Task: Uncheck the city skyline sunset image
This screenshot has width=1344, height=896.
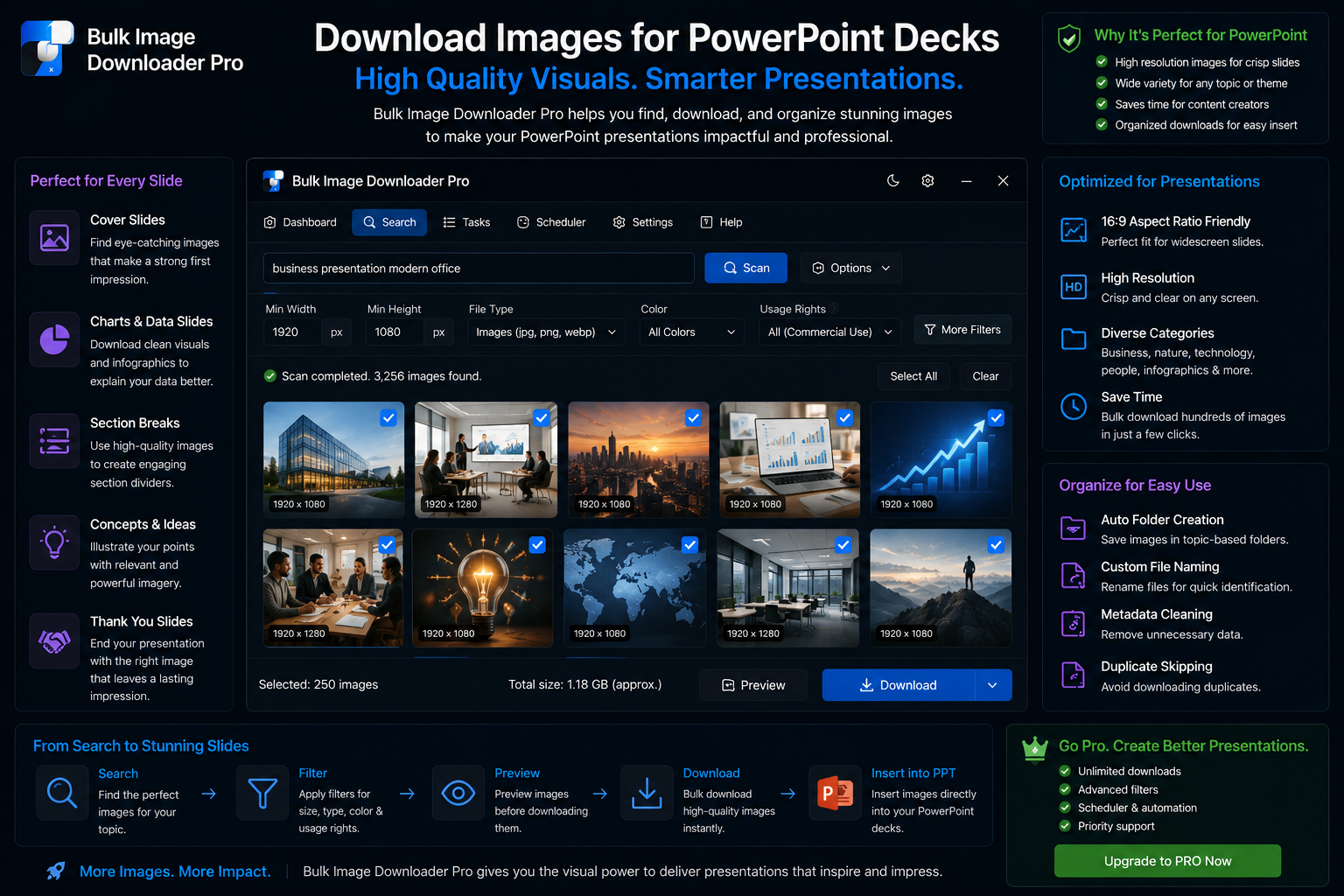Action: click(x=693, y=418)
